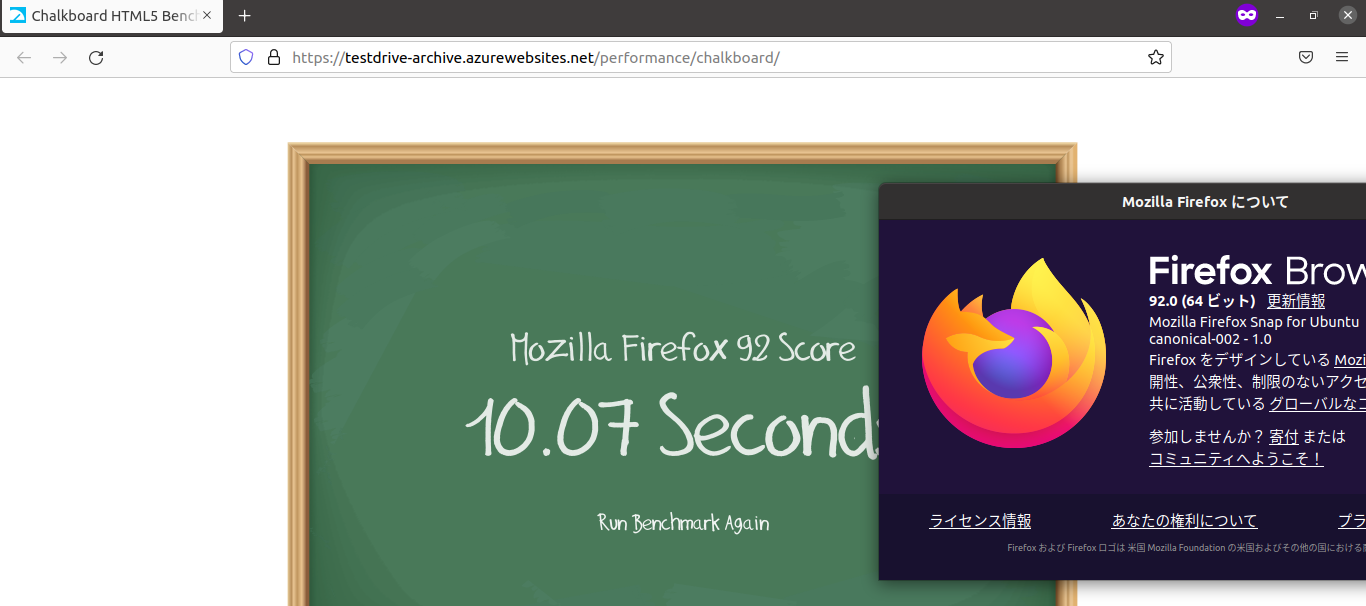The width and height of the screenshot is (1366, 606).
Task: Focus the address bar
Action: (x=700, y=57)
